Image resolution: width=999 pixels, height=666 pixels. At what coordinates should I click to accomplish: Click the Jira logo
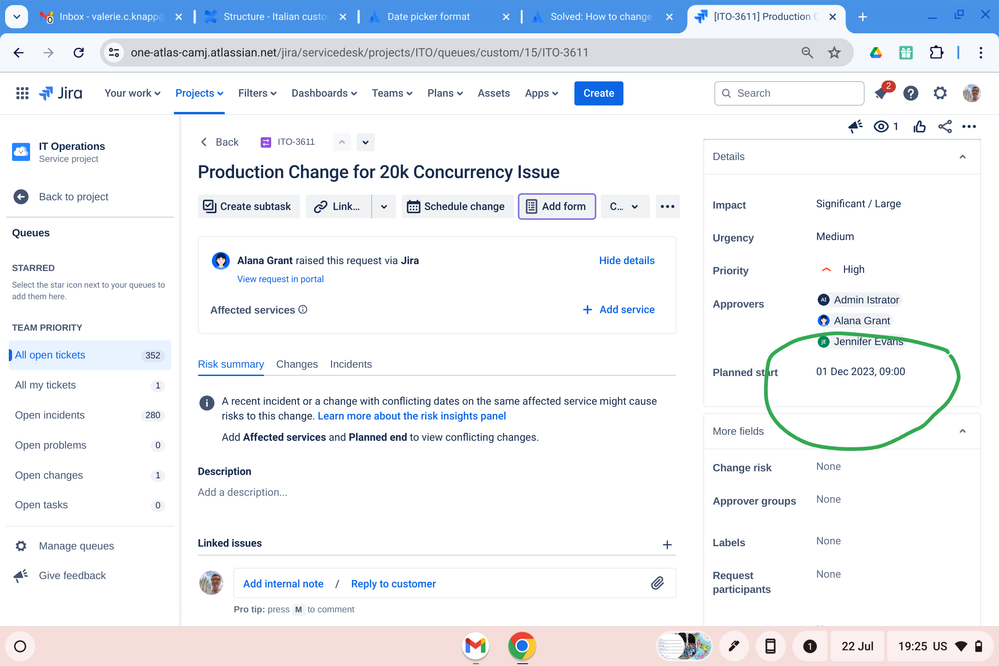[x=61, y=93]
